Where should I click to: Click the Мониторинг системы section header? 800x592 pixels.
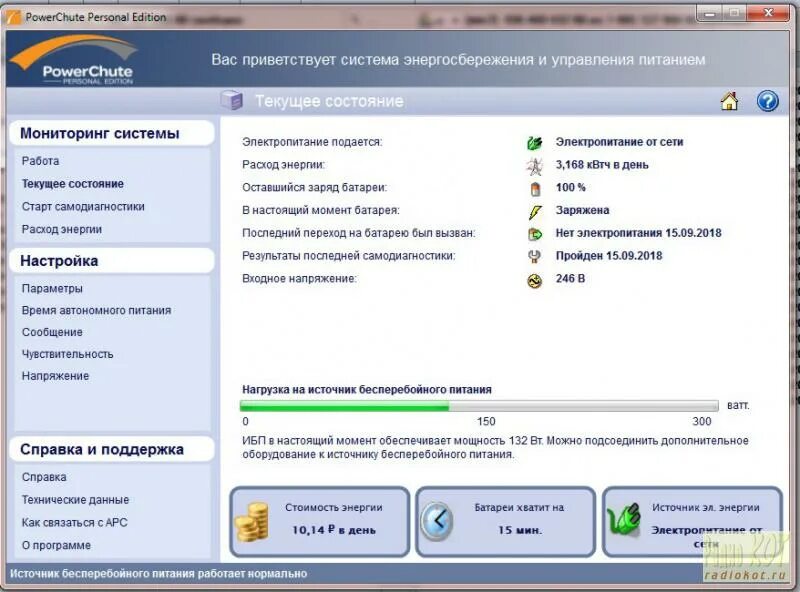point(112,133)
